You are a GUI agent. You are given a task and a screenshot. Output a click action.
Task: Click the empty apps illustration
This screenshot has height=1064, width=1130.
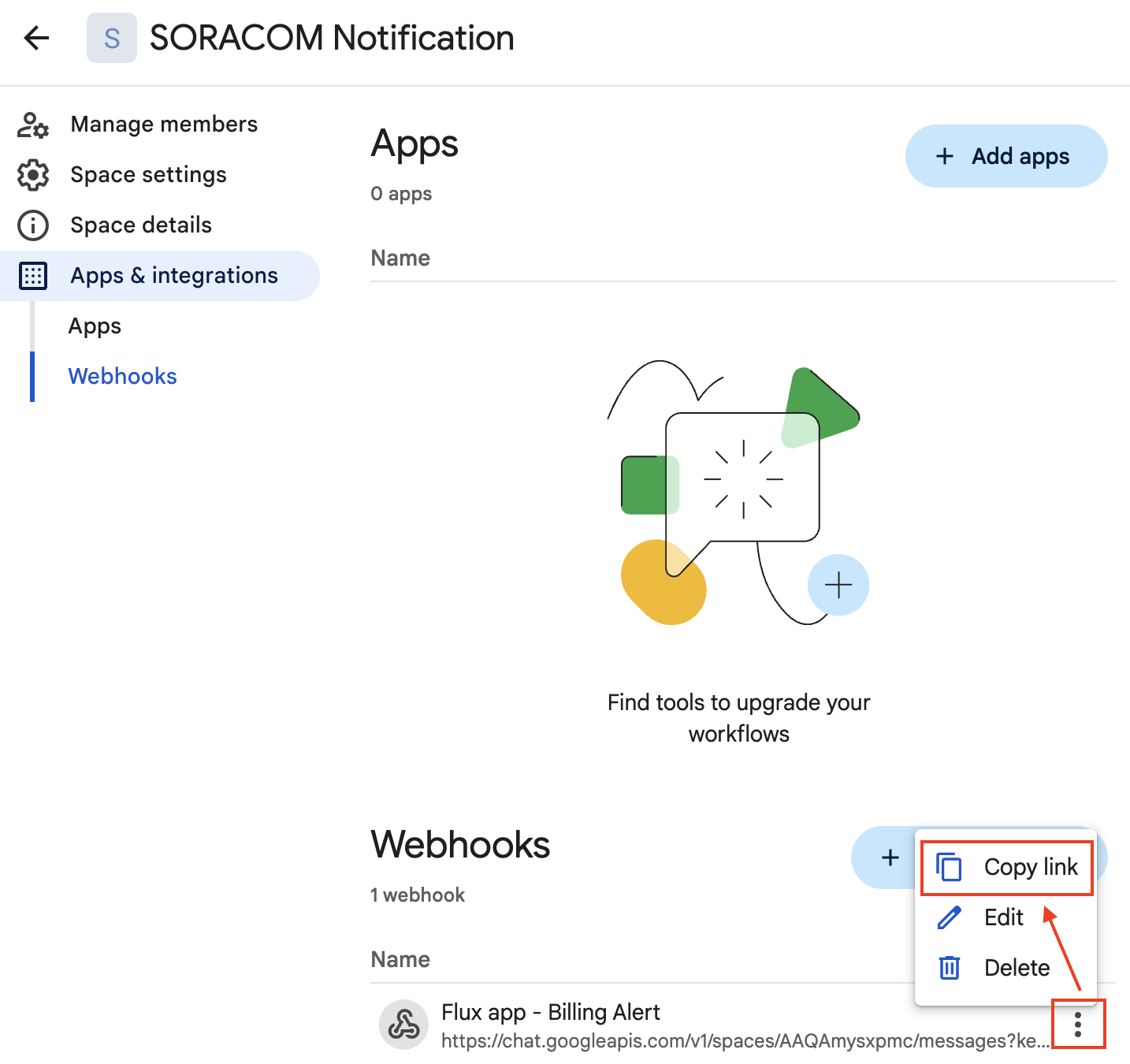739,493
